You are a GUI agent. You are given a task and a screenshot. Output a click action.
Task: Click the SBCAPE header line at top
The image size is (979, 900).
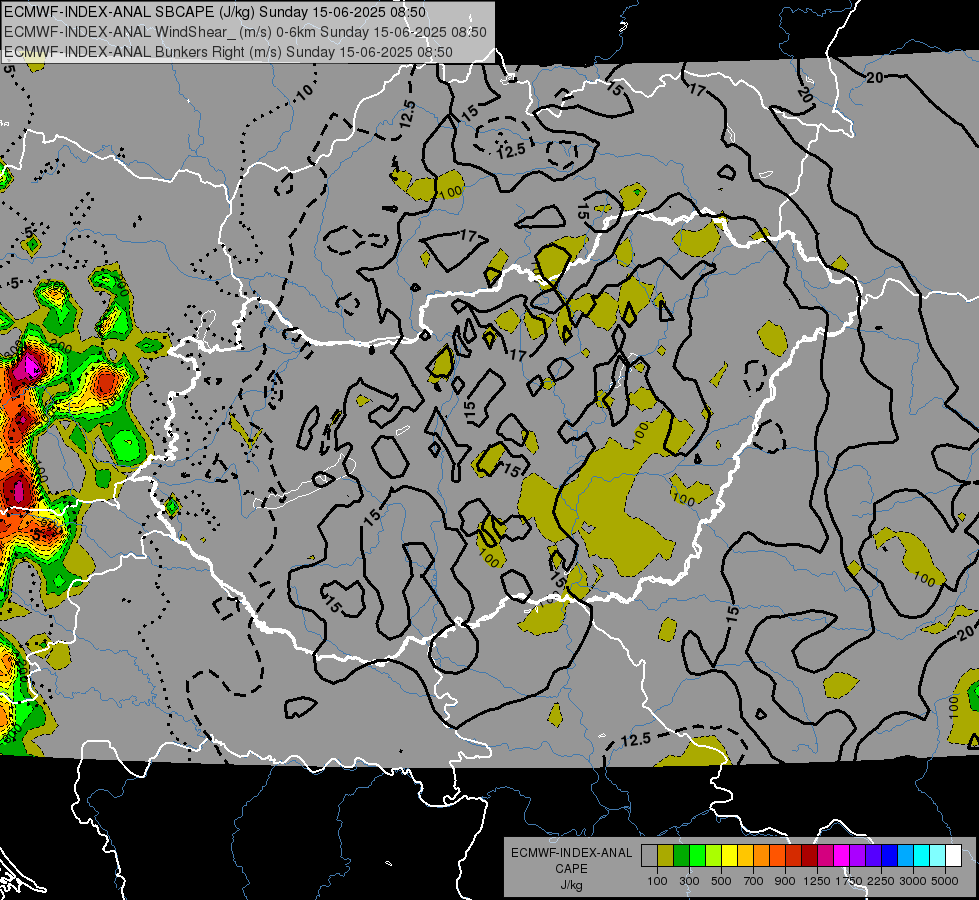click(x=215, y=12)
